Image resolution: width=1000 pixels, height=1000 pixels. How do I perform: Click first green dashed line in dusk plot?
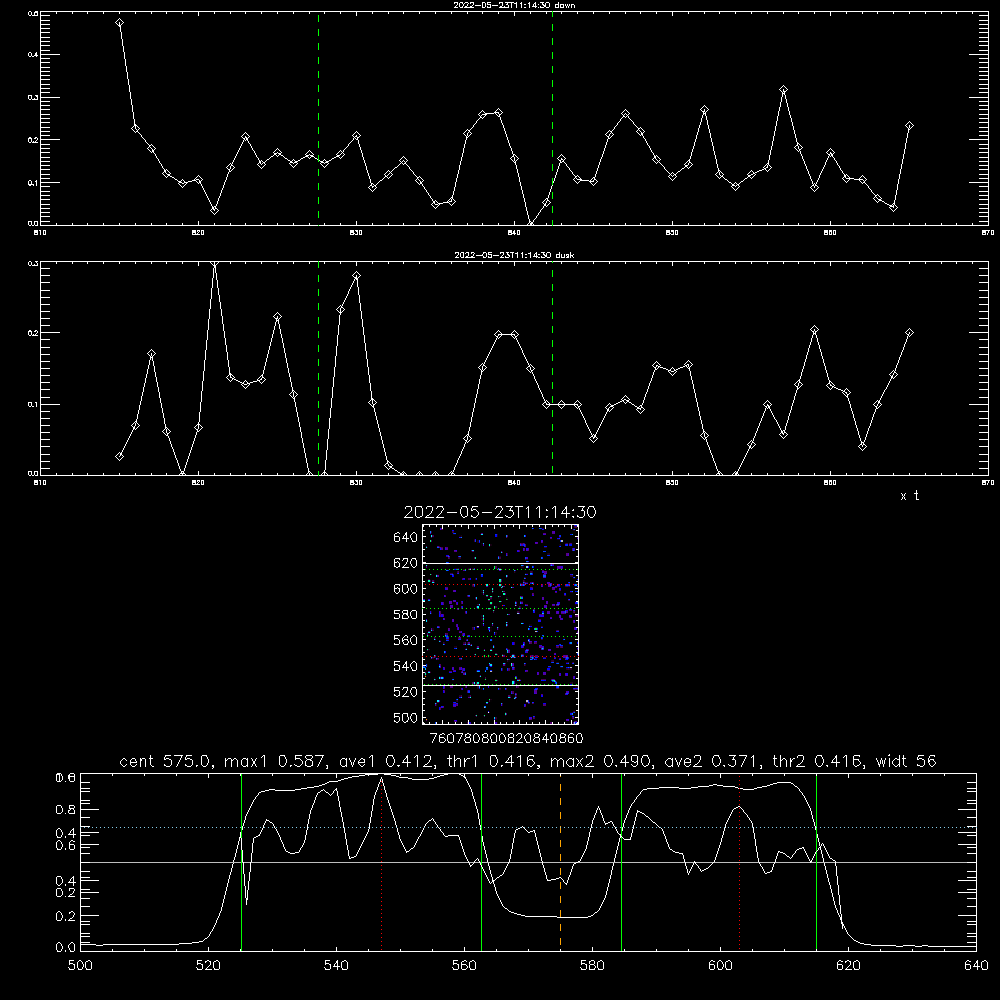pos(318,368)
